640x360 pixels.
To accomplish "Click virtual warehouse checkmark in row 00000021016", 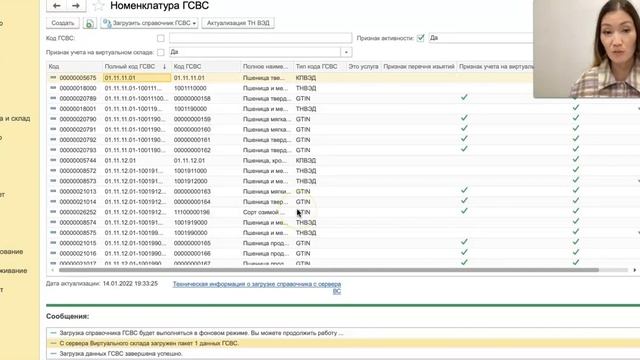I will (x=464, y=252).
